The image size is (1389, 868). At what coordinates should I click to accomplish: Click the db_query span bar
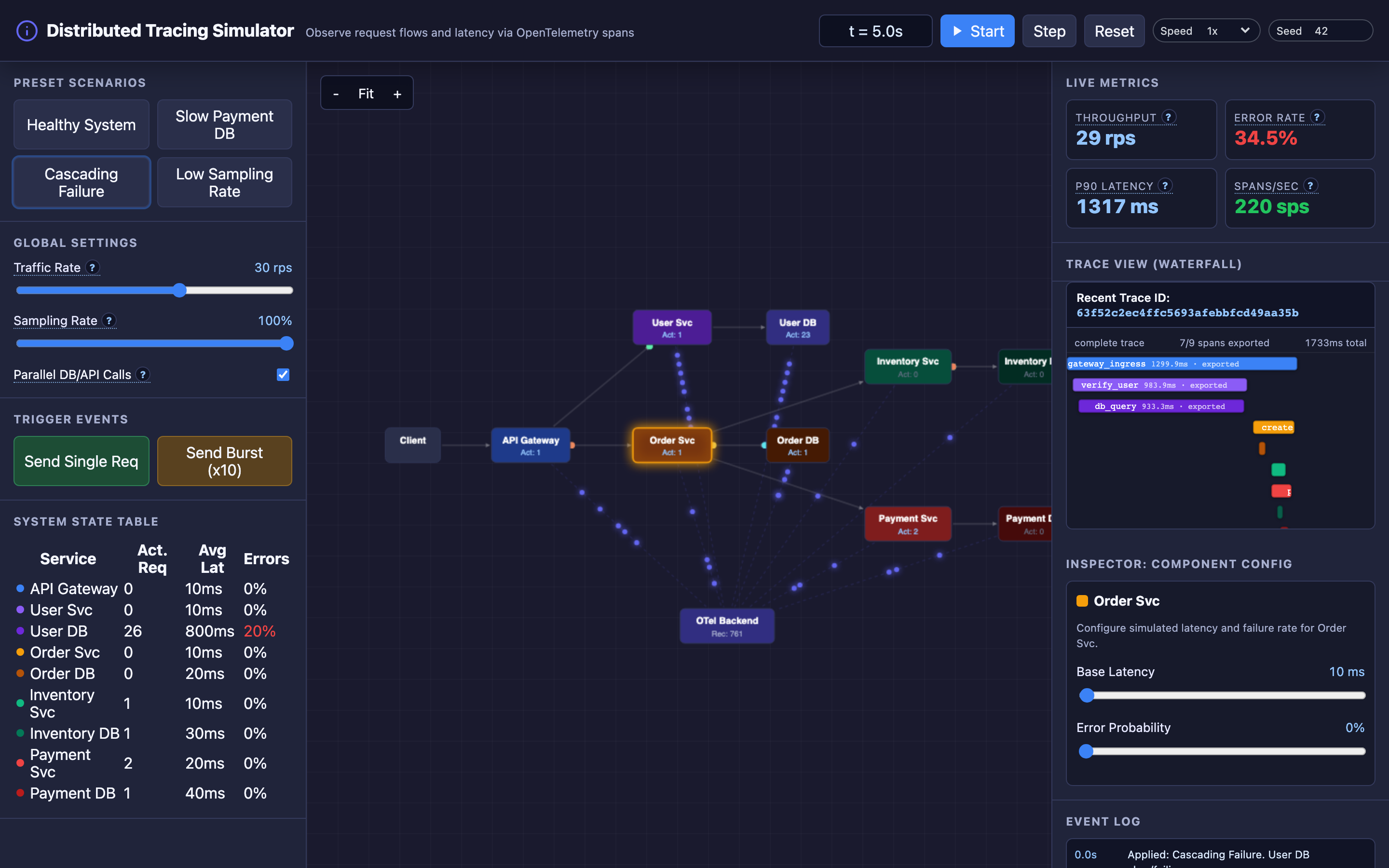pos(1161,407)
